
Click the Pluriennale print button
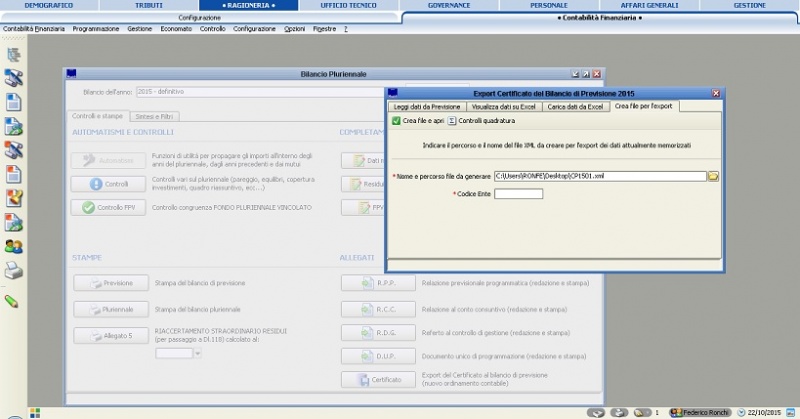[111, 309]
